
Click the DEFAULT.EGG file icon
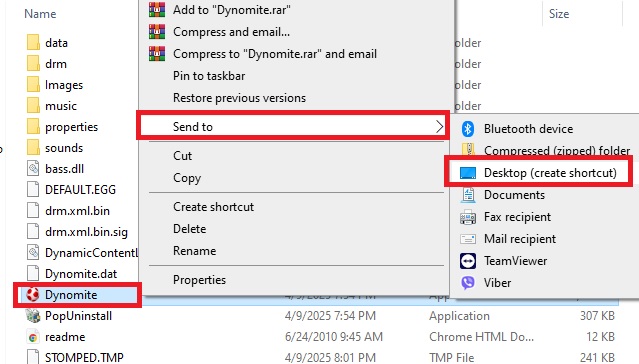pos(33,190)
